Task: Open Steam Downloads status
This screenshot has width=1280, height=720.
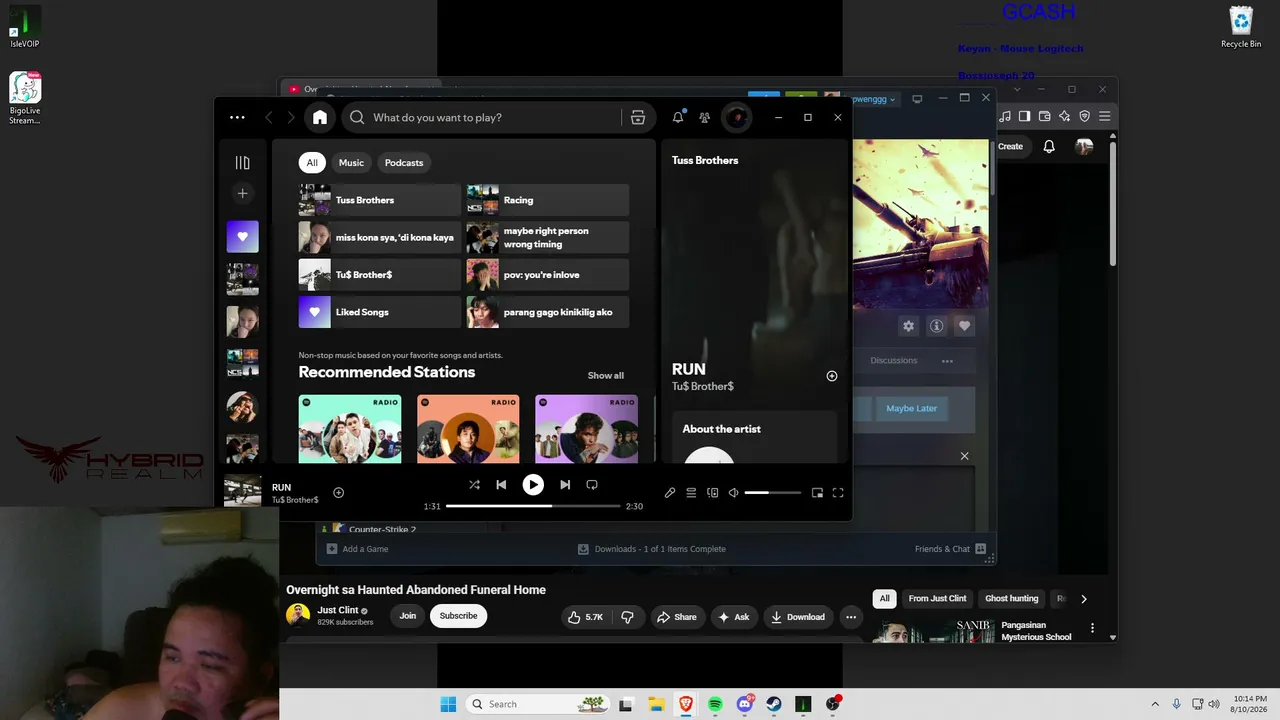Action: [x=651, y=549]
